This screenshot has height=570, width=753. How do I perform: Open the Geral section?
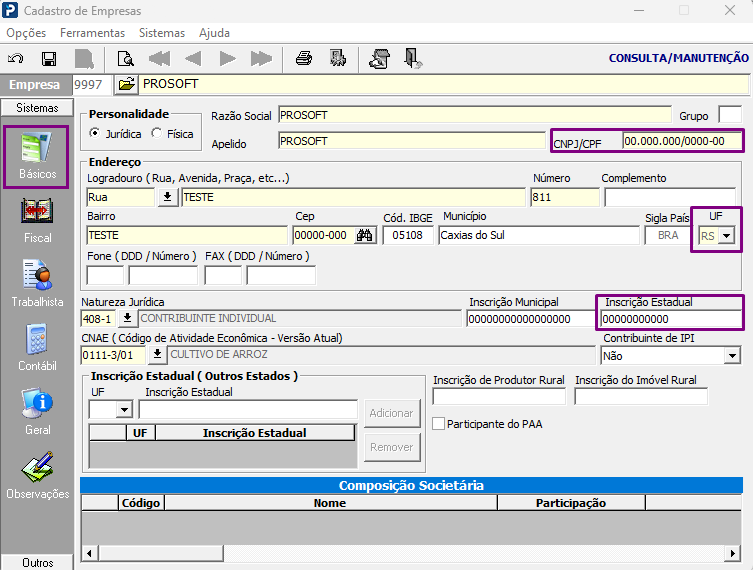pos(37,412)
